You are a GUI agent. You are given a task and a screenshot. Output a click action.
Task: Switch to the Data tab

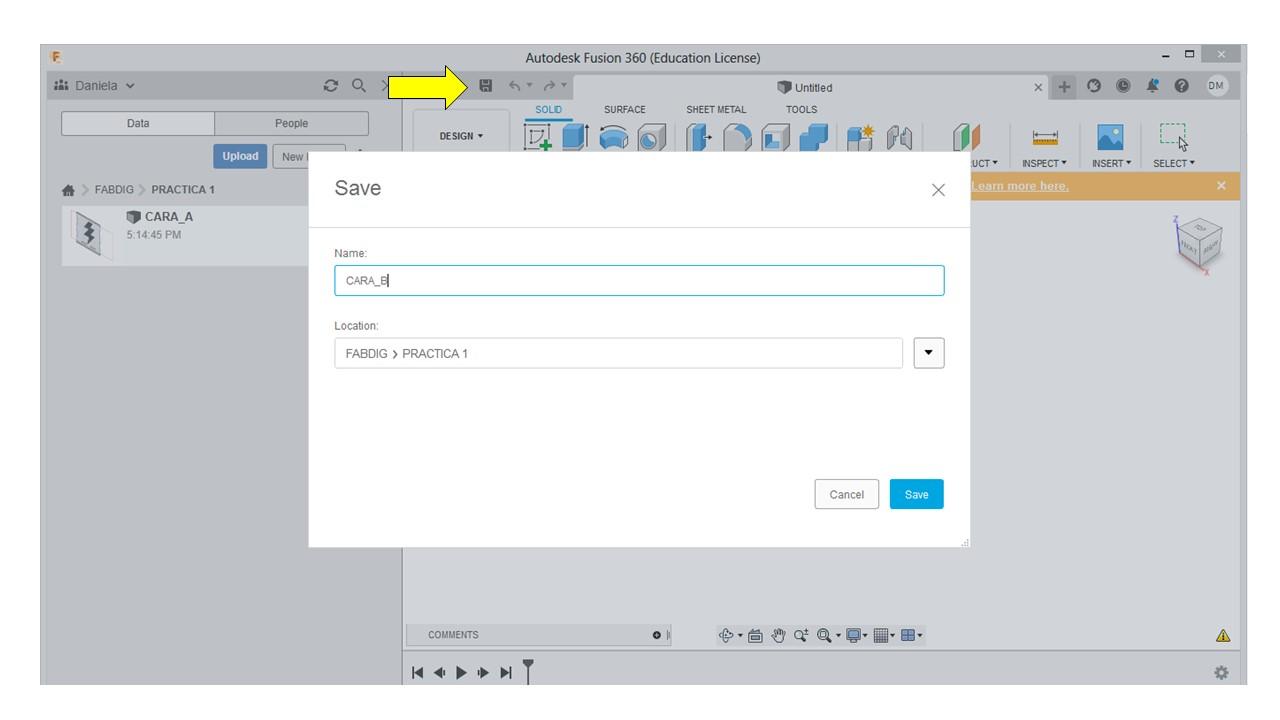[x=138, y=124]
